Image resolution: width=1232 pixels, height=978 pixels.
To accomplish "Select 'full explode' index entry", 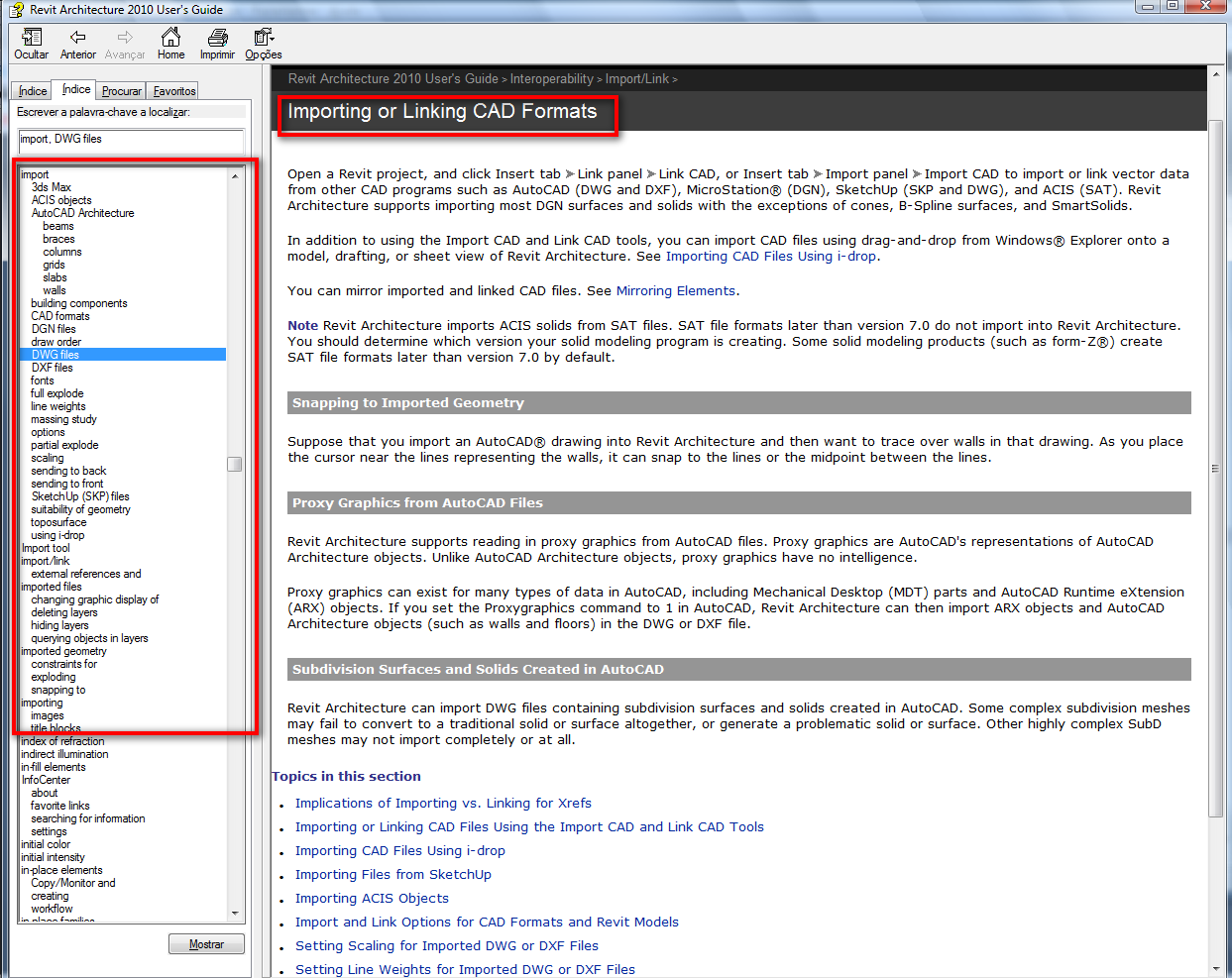I will pyautogui.click(x=57, y=393).
